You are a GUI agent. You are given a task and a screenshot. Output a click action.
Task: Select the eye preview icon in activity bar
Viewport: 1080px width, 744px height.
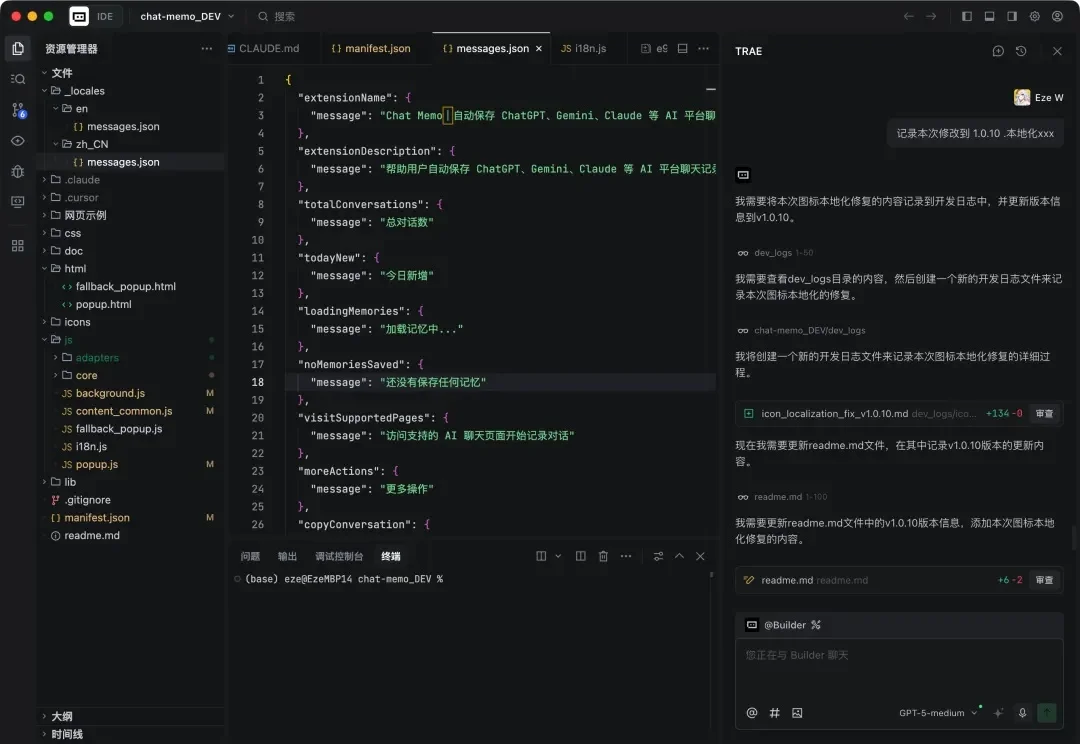[16, 139]
